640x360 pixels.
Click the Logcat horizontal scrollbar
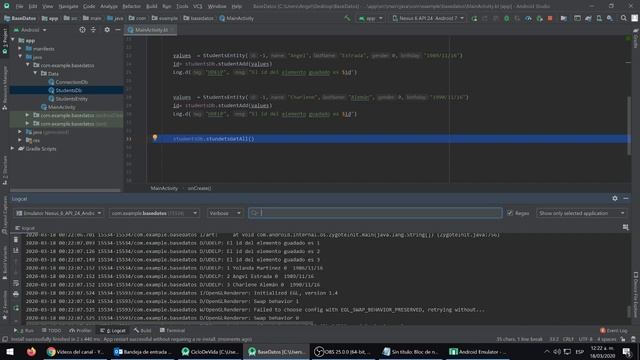(x=169, y=323)
